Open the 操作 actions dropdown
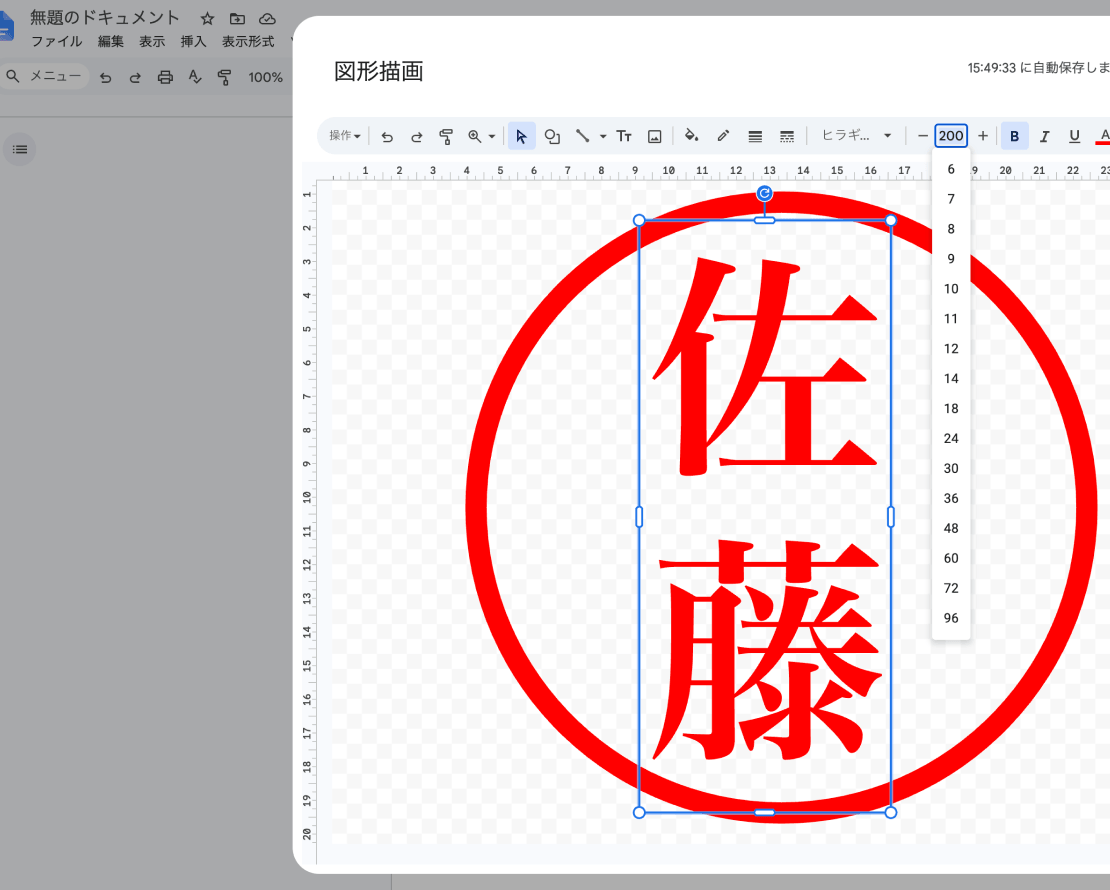The image size is (1110, 890). pos(345,136)
